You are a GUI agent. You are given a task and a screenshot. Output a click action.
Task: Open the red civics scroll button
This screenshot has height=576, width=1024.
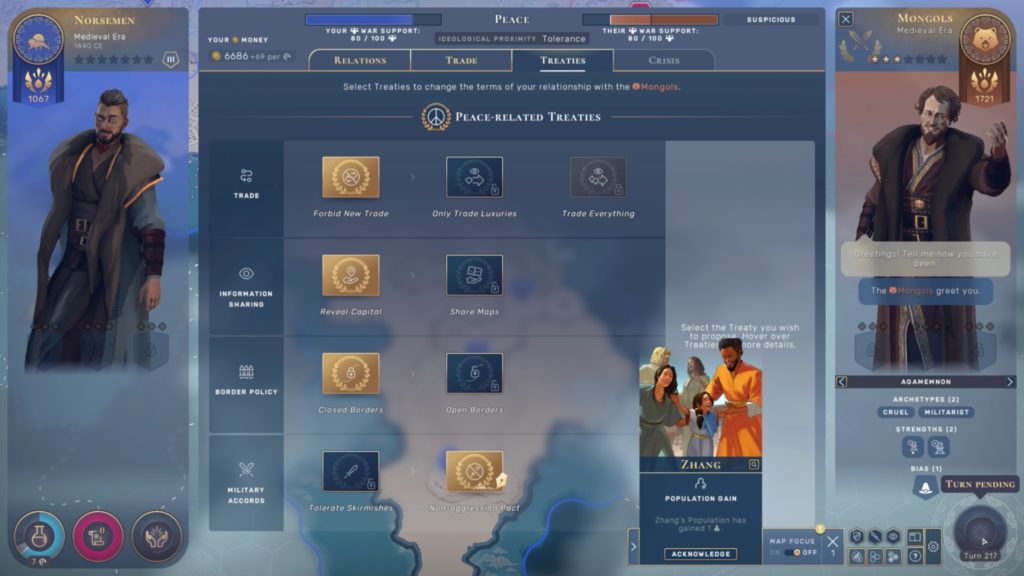[x=98, y=536]
